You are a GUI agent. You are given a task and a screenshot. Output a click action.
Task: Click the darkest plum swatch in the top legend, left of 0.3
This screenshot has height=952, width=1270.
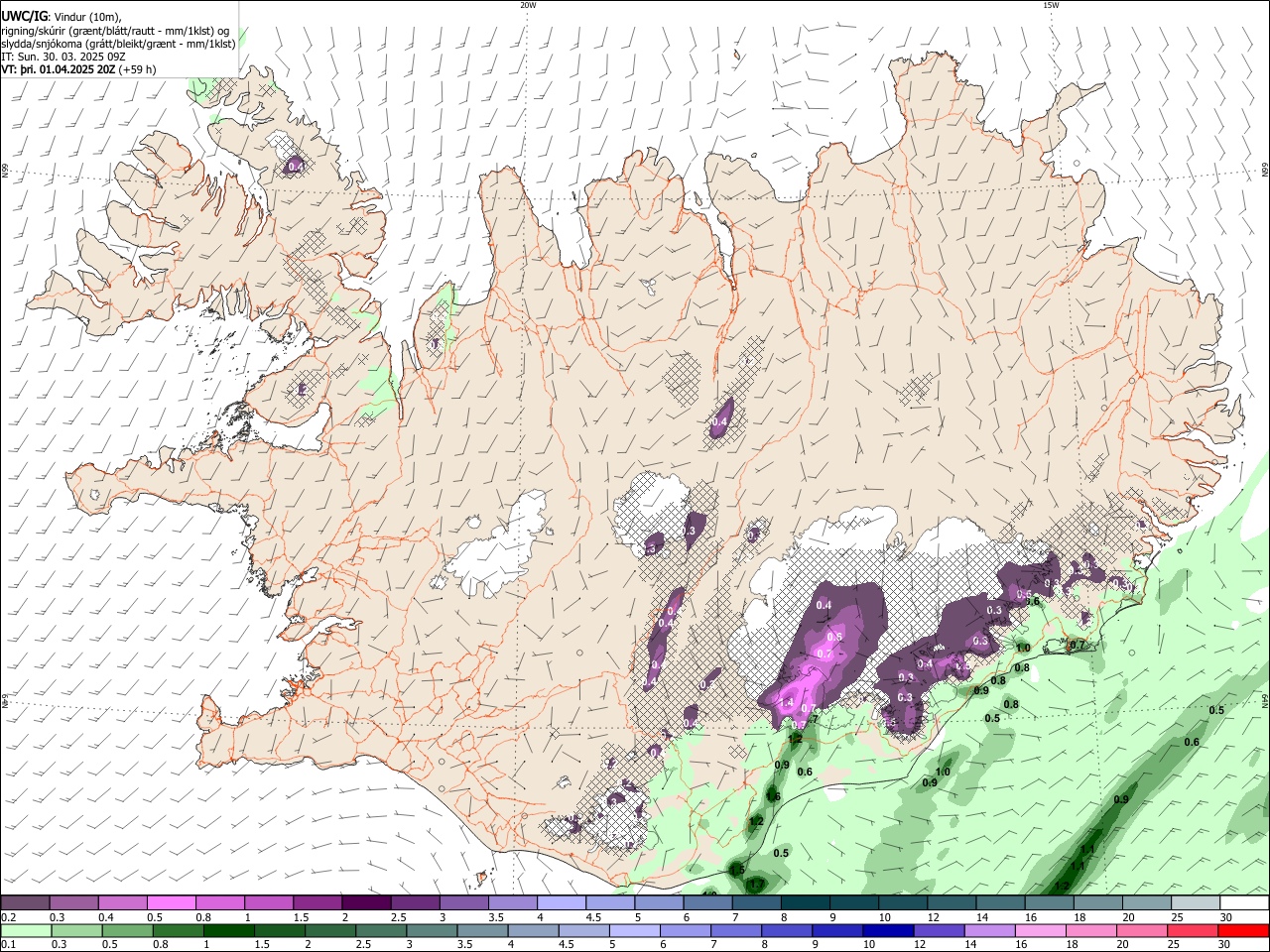pyautogui.click(x=25, y=903)
